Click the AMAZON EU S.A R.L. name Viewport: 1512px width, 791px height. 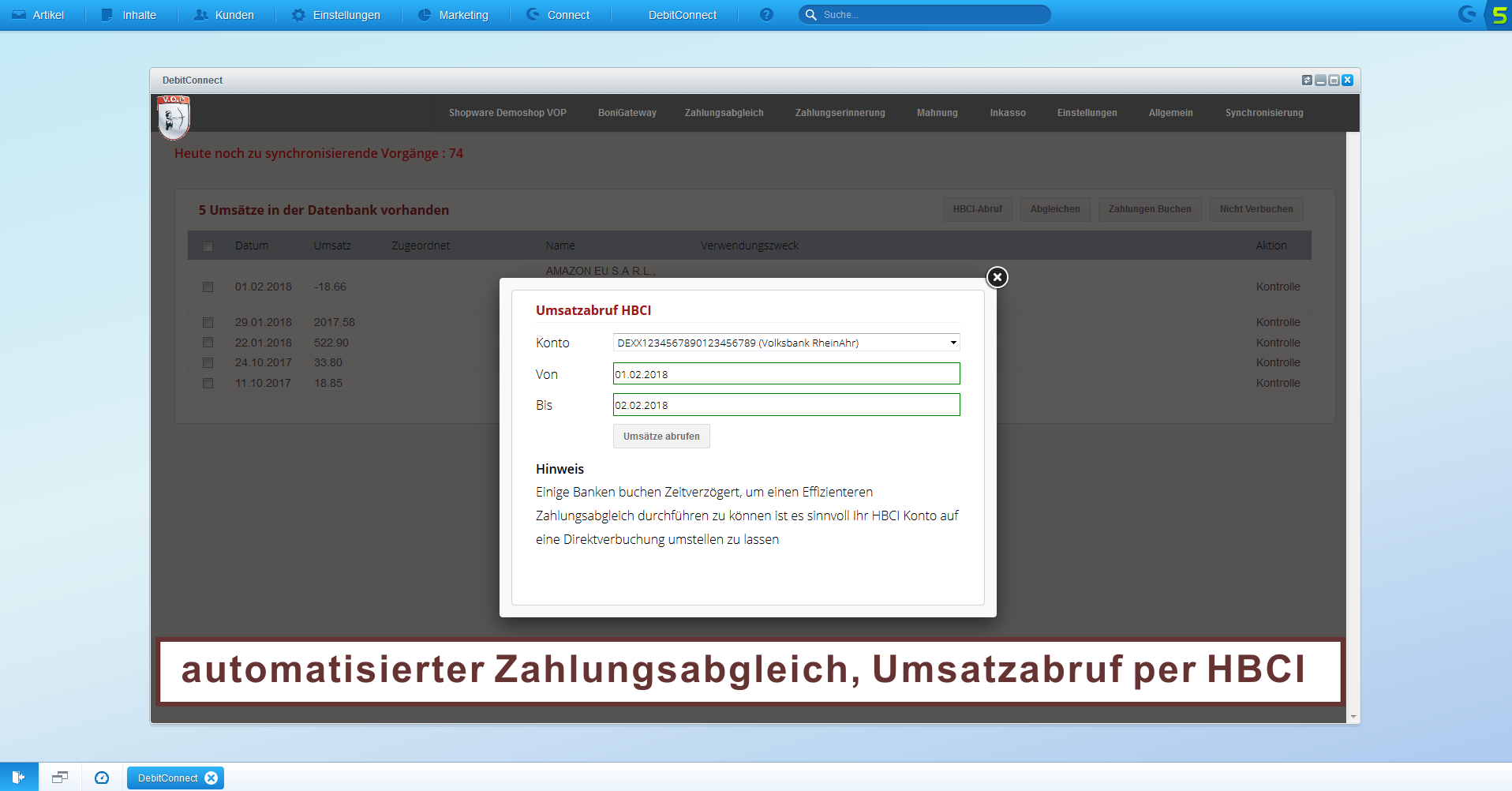coord(601,271)
